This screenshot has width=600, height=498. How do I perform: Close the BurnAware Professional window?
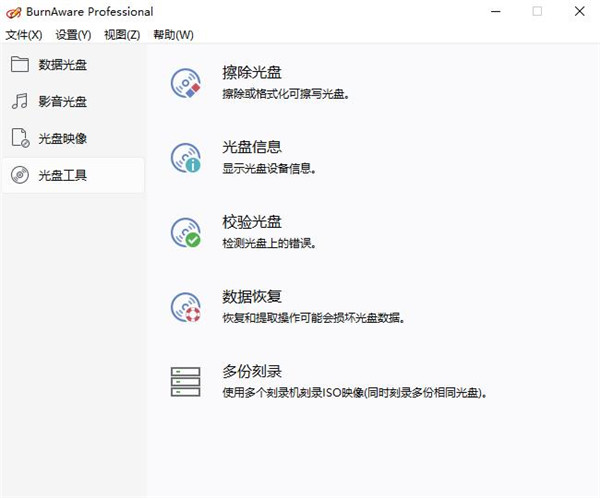point(580,11)
